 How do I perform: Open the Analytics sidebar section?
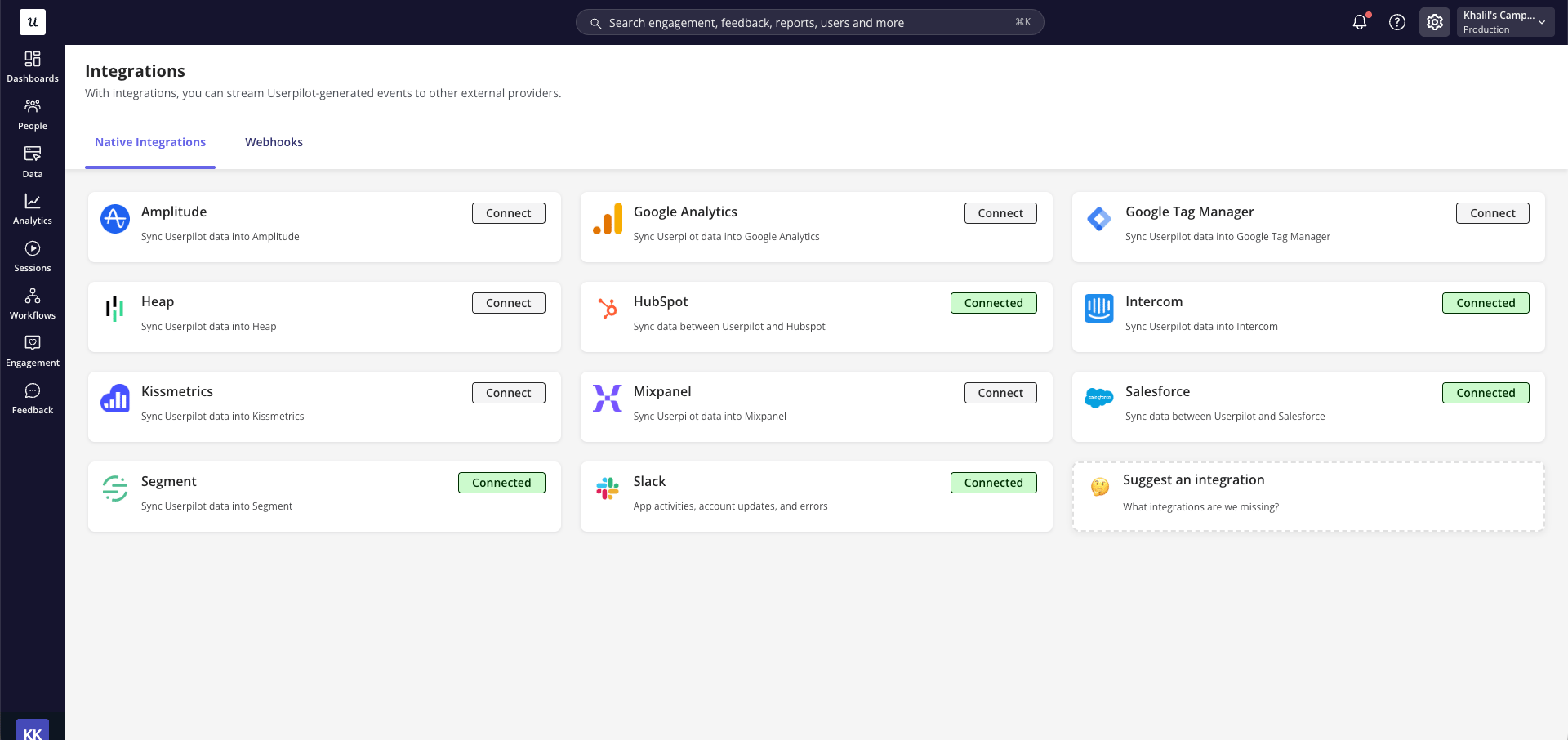click(x=33, y=209)
